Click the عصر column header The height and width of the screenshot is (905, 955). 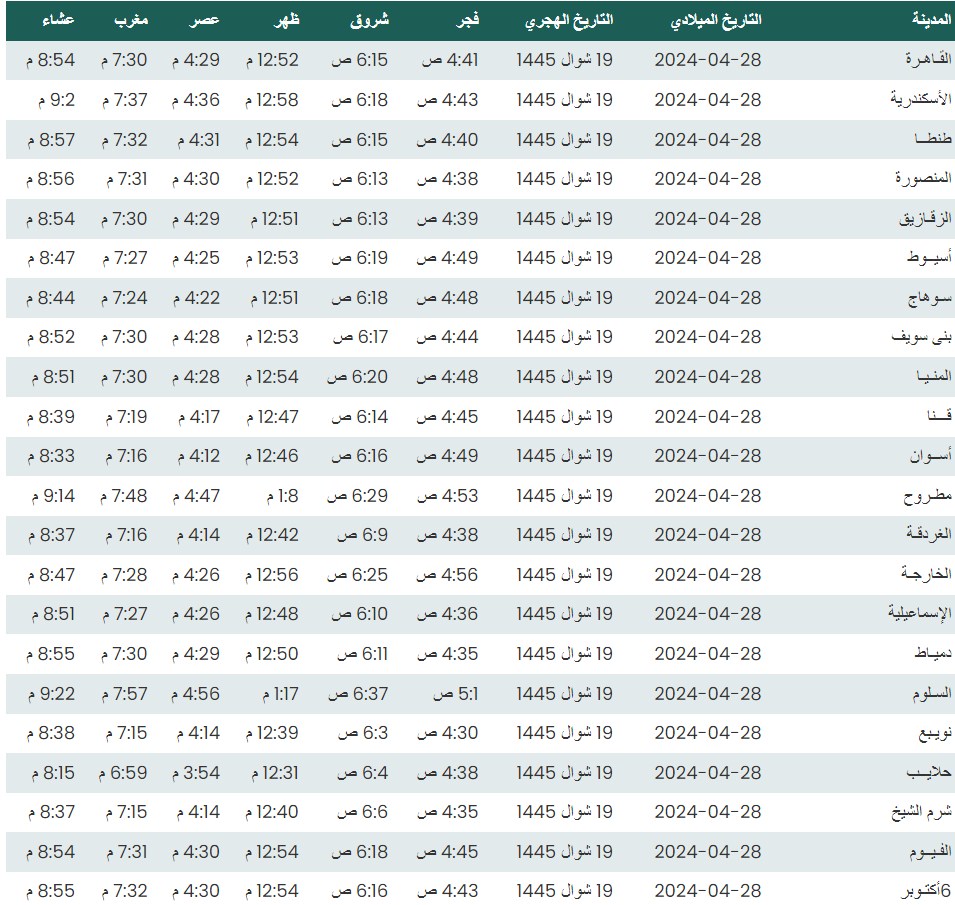201,20
